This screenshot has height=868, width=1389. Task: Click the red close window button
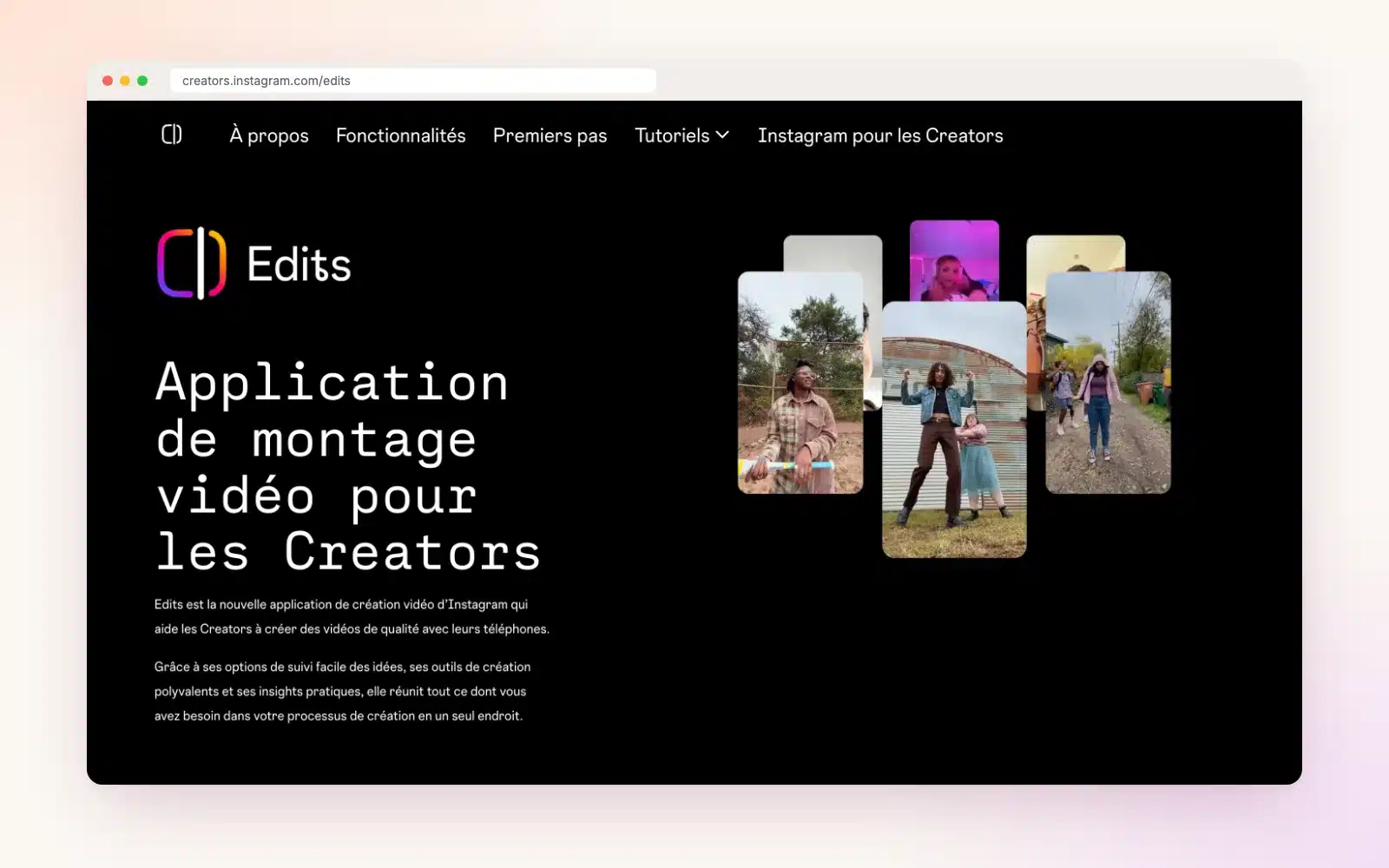tap(108, 81)
